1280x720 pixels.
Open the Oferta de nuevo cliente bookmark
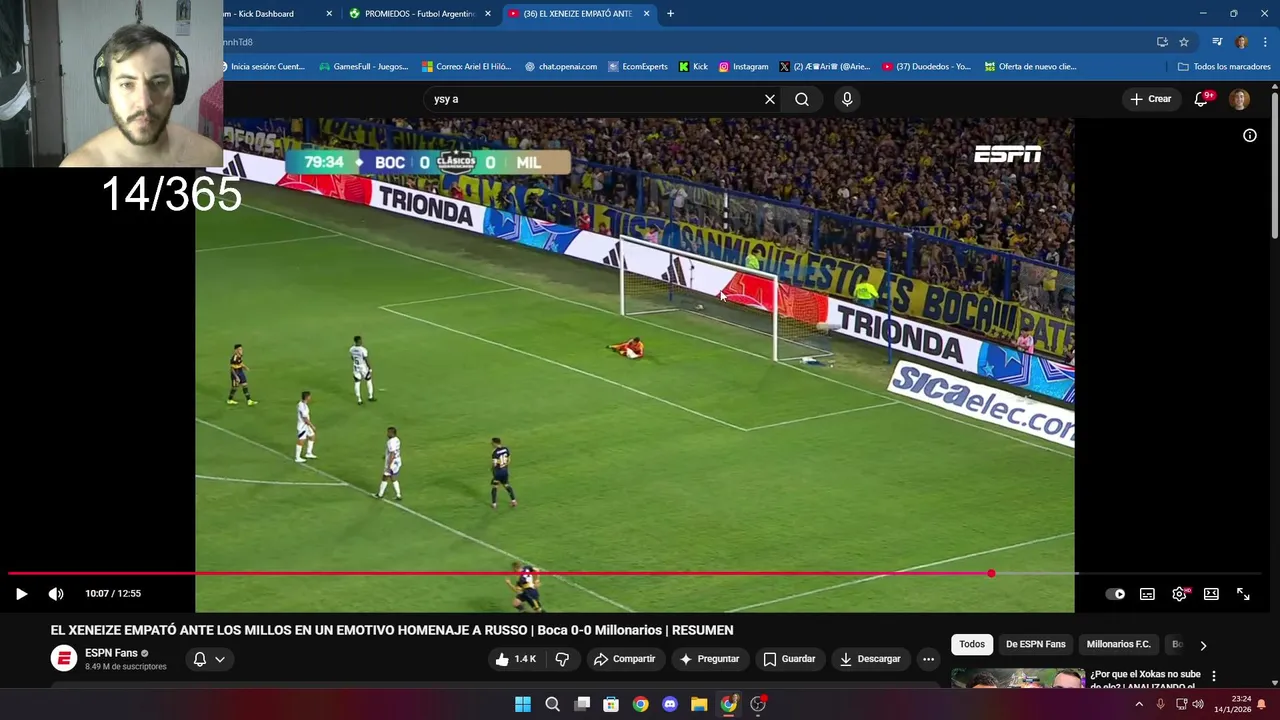[x=1031, y=67]
